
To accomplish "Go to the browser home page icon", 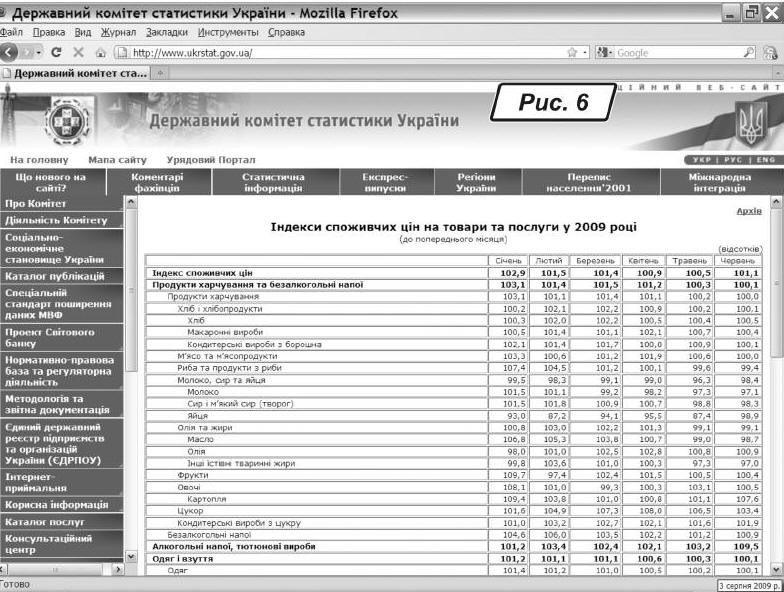I will point(100,52).
